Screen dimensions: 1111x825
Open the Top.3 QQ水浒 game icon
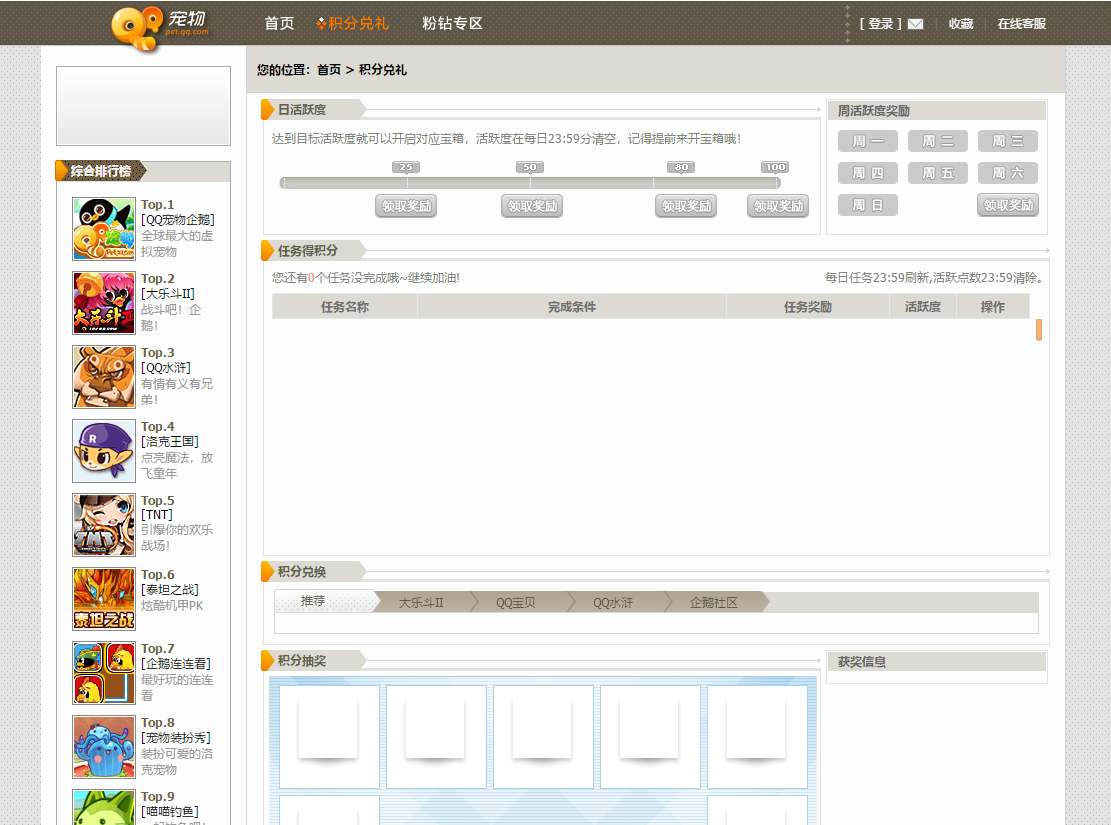pyautogui.click(x=103, y=377)
